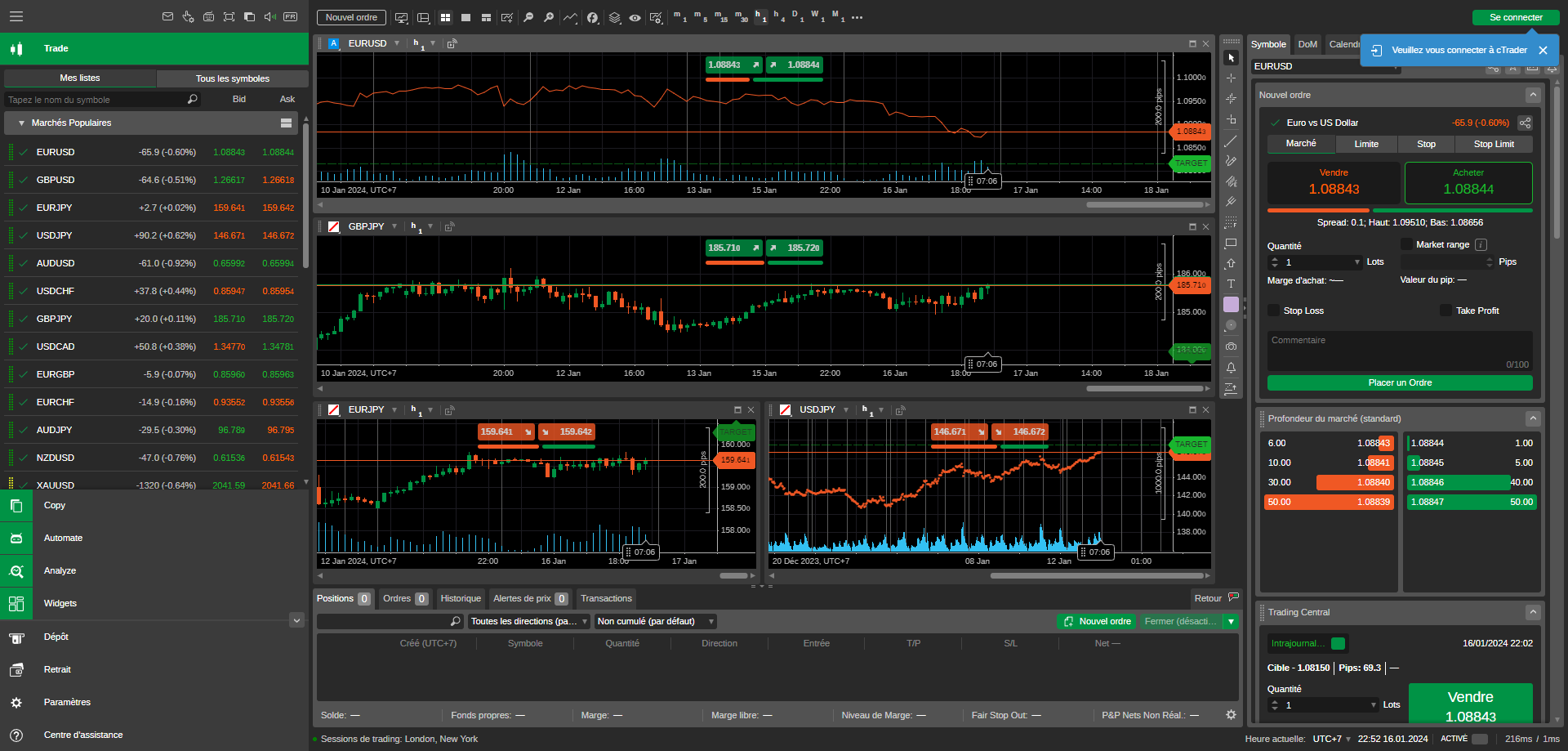Select the crosshair cursor tool on the chart sidebar
1568x751 pixels.
click(1232, 78)
